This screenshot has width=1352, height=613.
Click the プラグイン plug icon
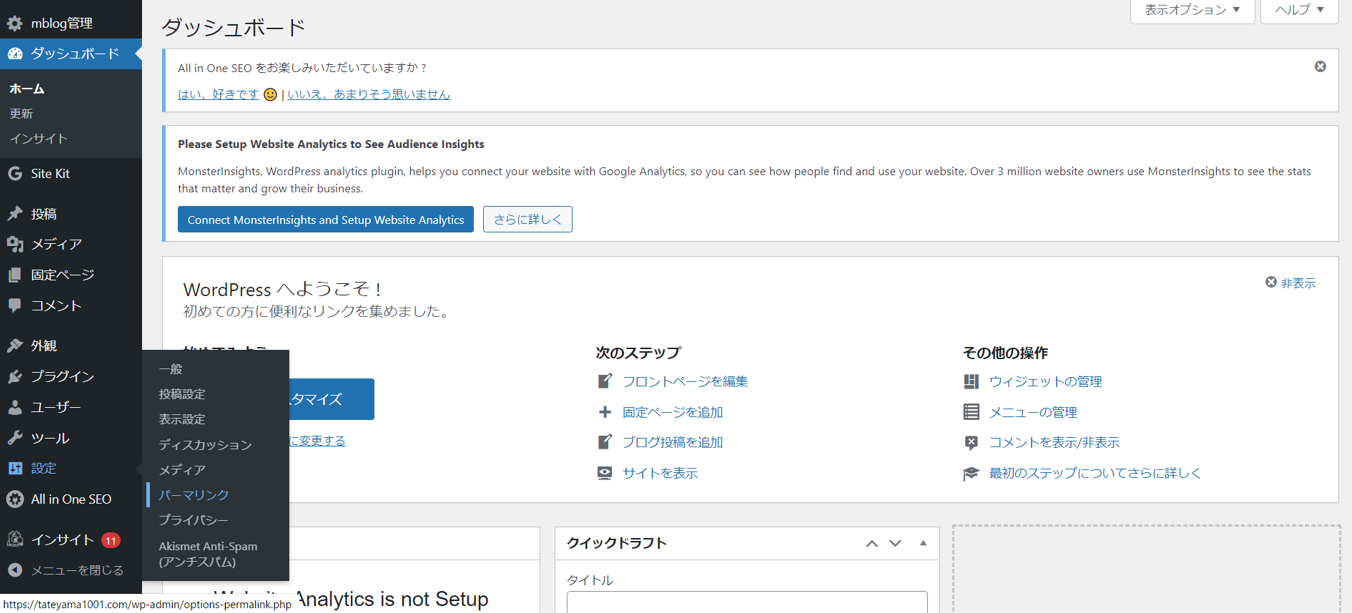click(x=15, y=376)
